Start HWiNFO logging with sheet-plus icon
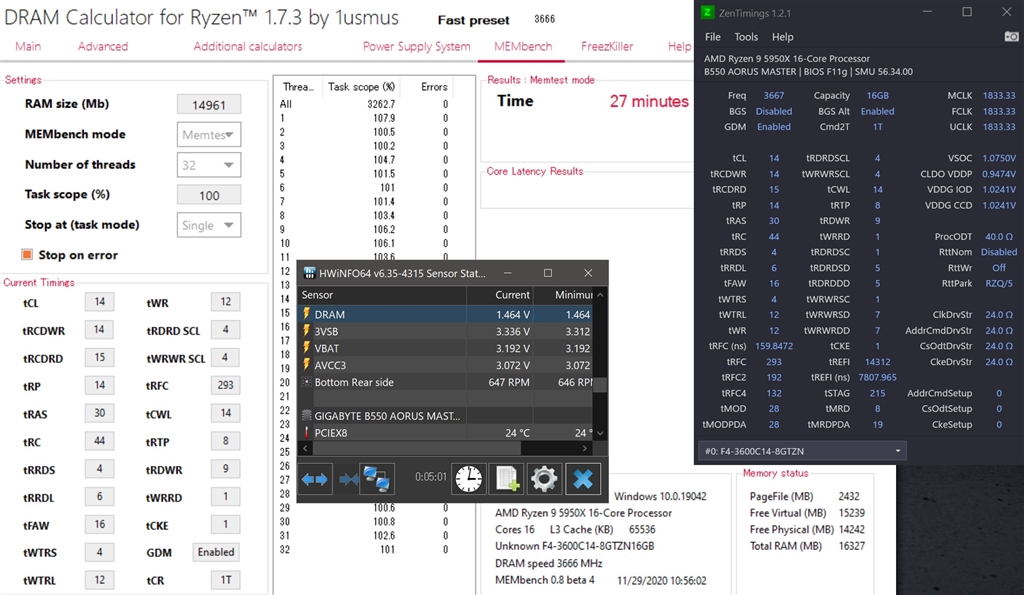This screenshot has width=1024, height=595. tap(506, 479)
